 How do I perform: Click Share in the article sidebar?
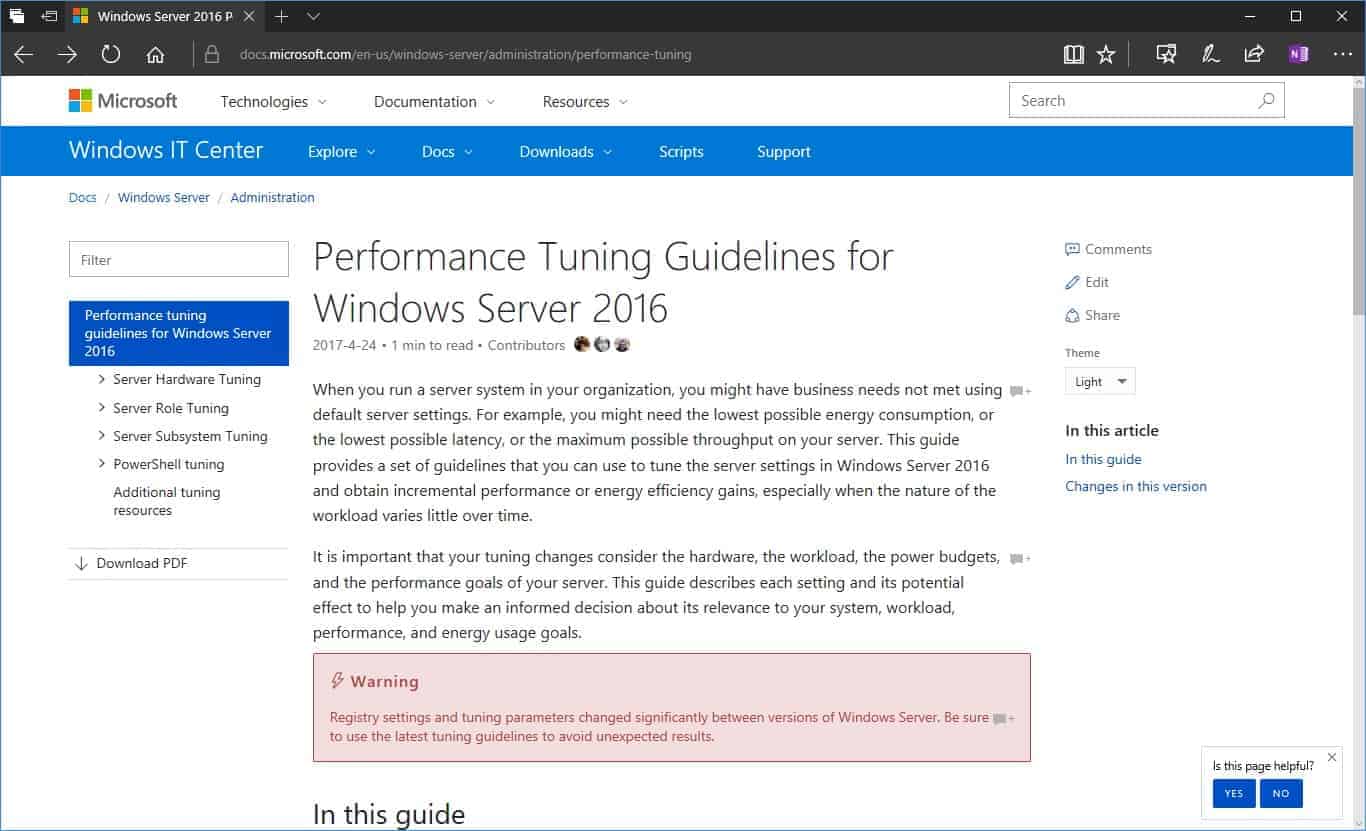pos(1093,315)
